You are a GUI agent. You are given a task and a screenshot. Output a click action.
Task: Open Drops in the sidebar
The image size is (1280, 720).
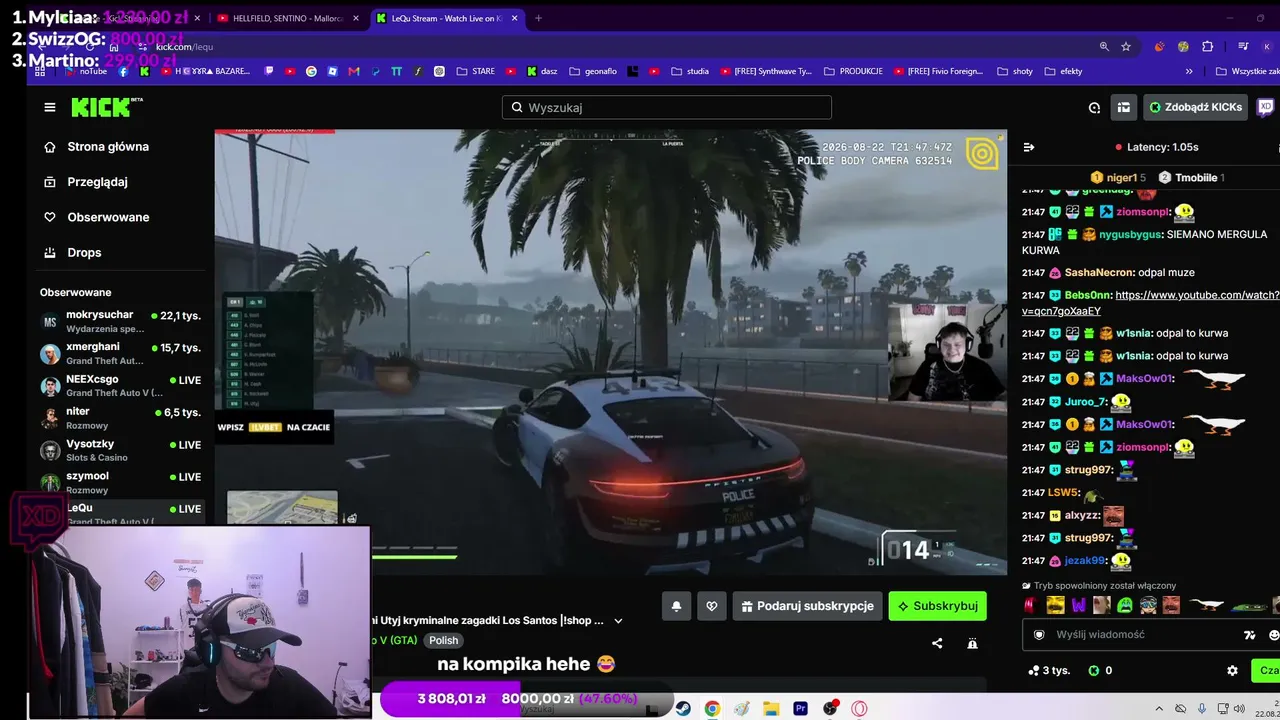pos(84,252)
